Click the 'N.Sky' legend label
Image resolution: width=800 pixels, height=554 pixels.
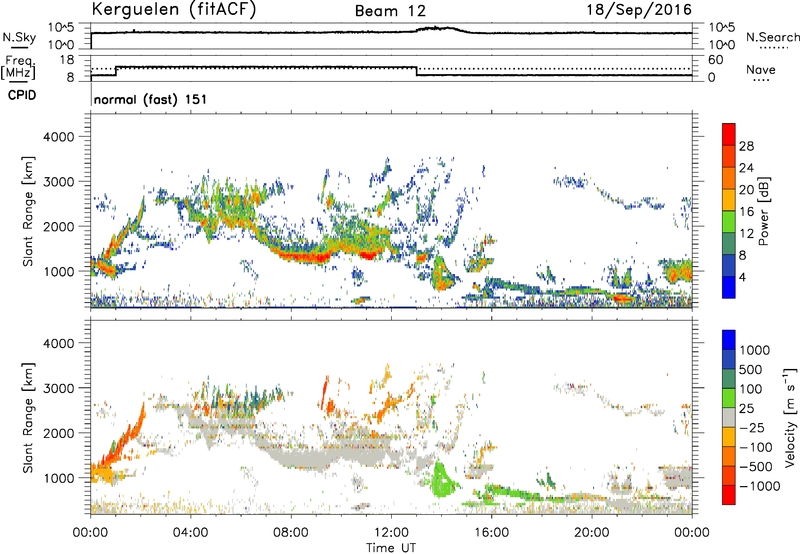pyautogui.click(x=19, y=37)
